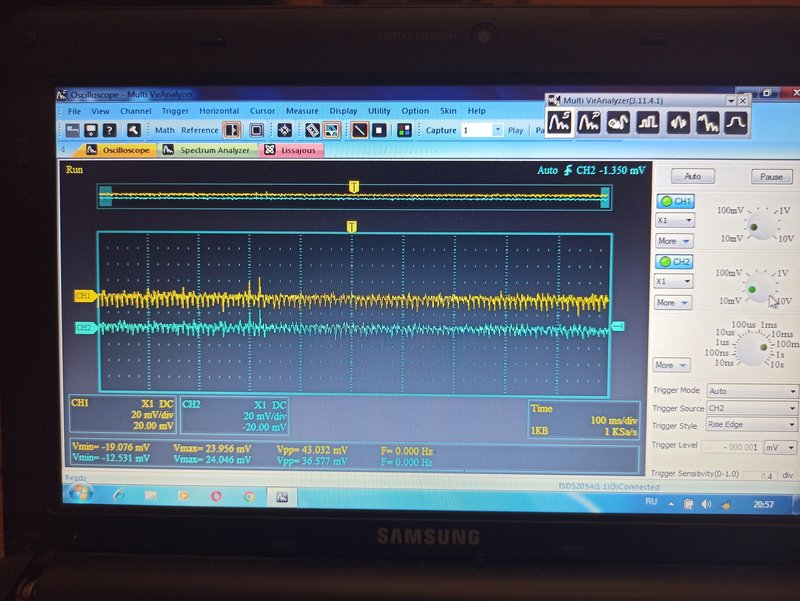Toggle the CH2 channel enable button

pyautogui.click(x=674, y=262)
